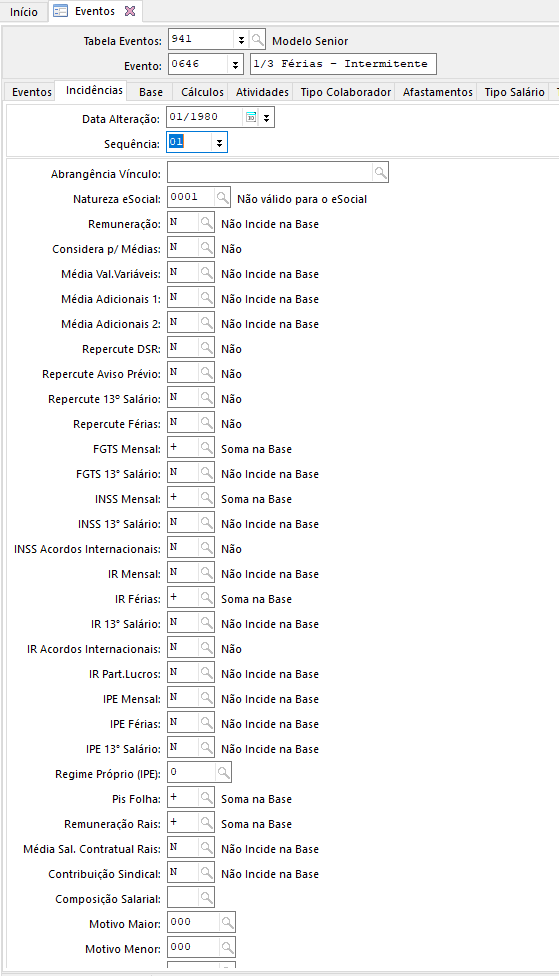Close the Eventos tab

[129, 11]
